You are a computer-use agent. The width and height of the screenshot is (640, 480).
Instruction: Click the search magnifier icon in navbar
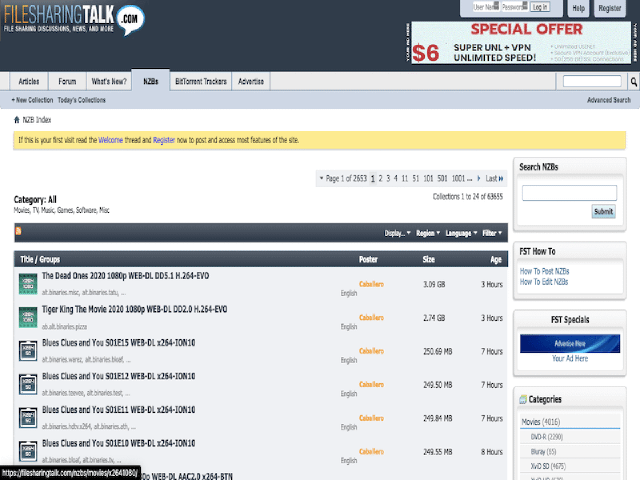[x=633, y=82]
